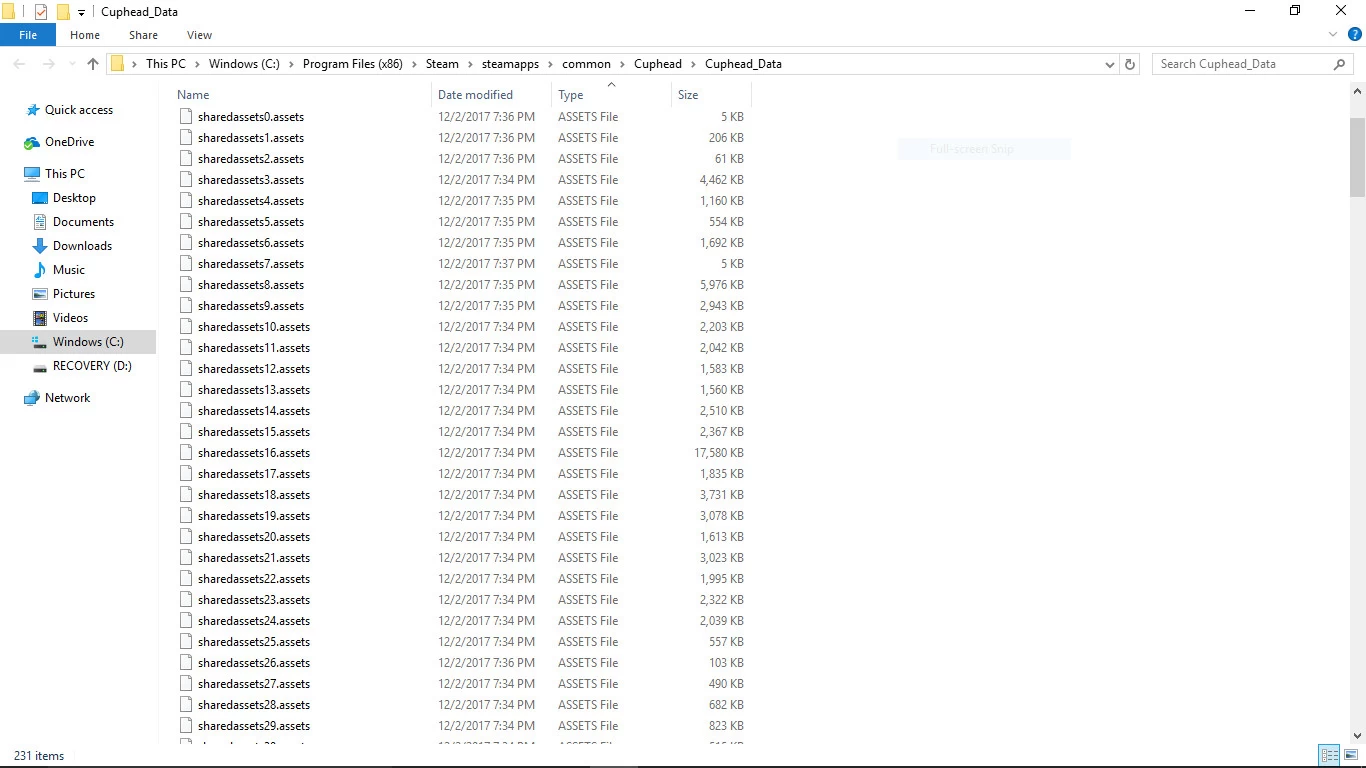The height and width of the screenshot is (768, 1366).
Task: Switch to Details view icon
Action: [1329, 756]
